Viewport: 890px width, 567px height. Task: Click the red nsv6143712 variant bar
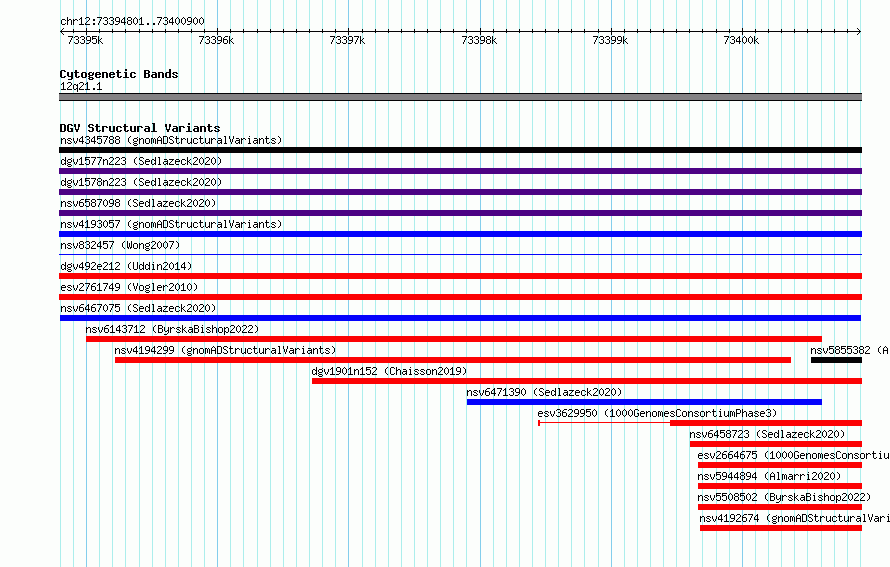click(454, 339)
